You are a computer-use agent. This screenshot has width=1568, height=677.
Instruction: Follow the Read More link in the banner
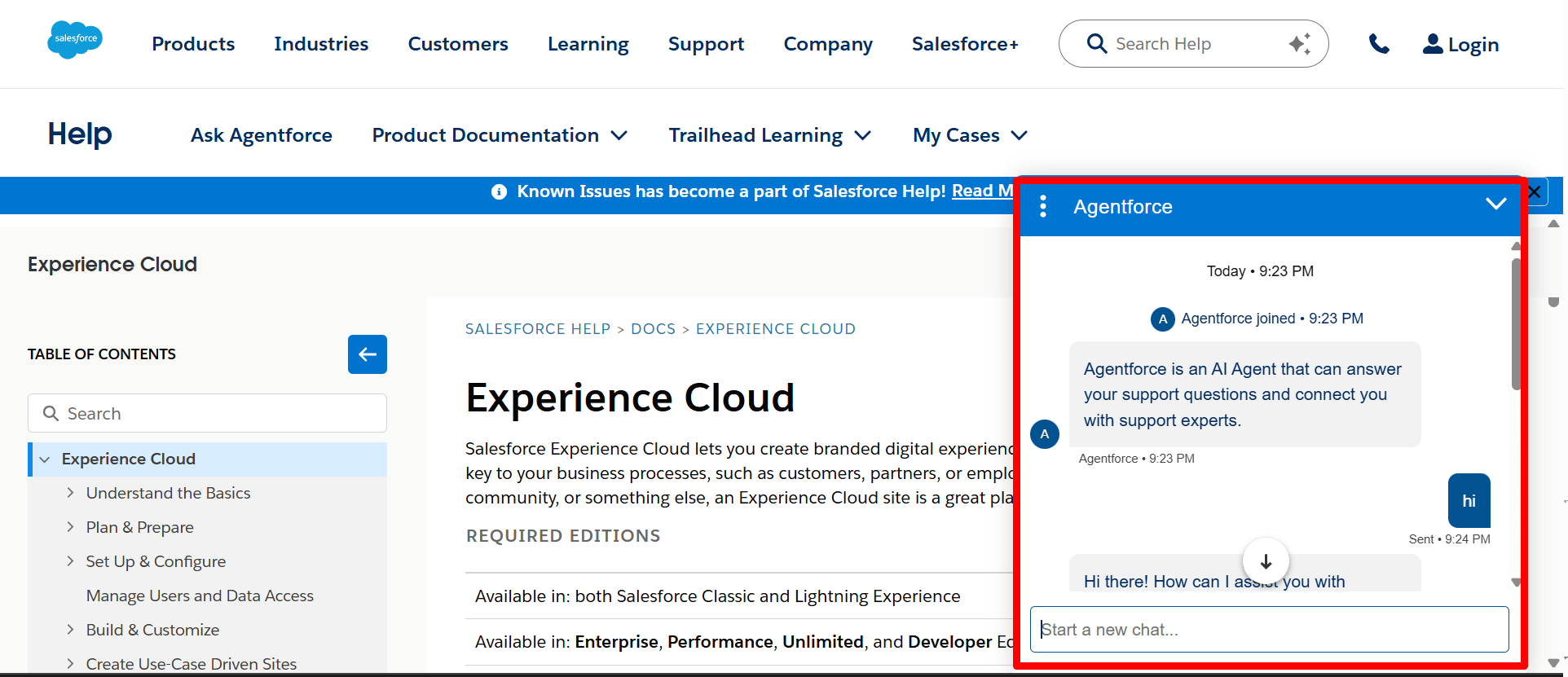pos(982,191)
